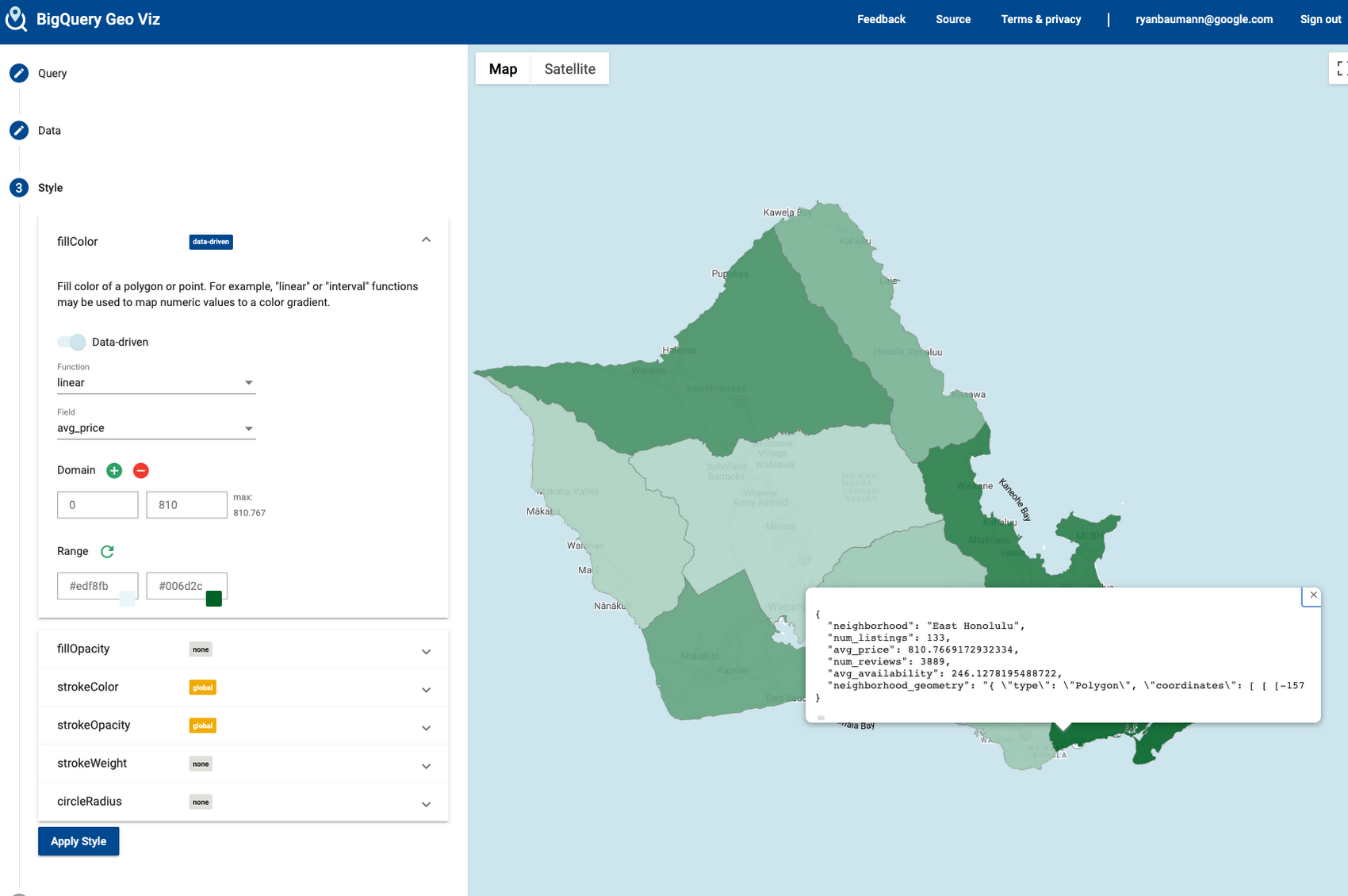This screenshot has width=1348, height=896.
Task: Open the Query step edit icon
Action: (19, 73)
